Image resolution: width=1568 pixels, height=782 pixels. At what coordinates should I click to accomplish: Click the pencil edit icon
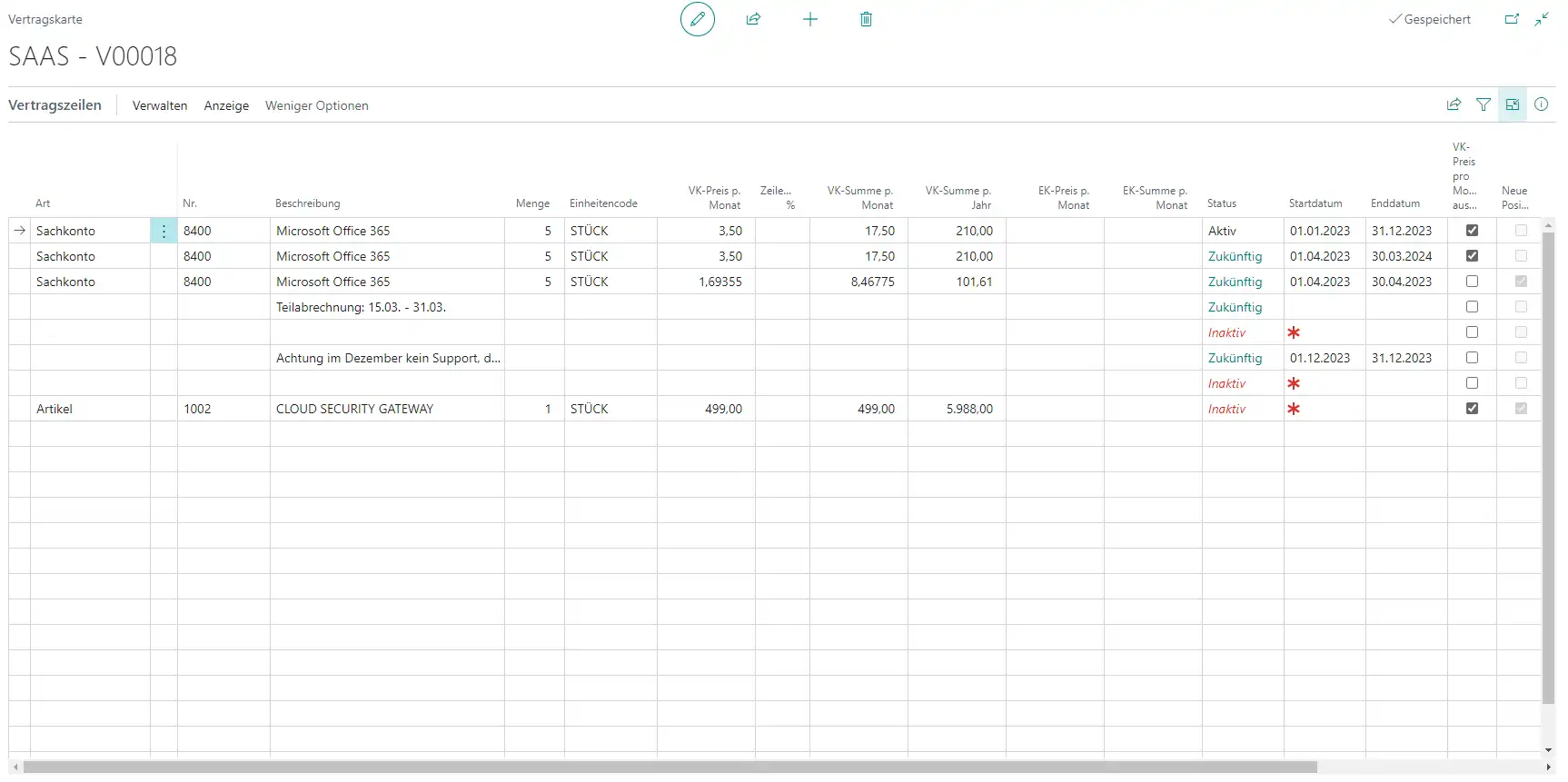tap(697, 19)
